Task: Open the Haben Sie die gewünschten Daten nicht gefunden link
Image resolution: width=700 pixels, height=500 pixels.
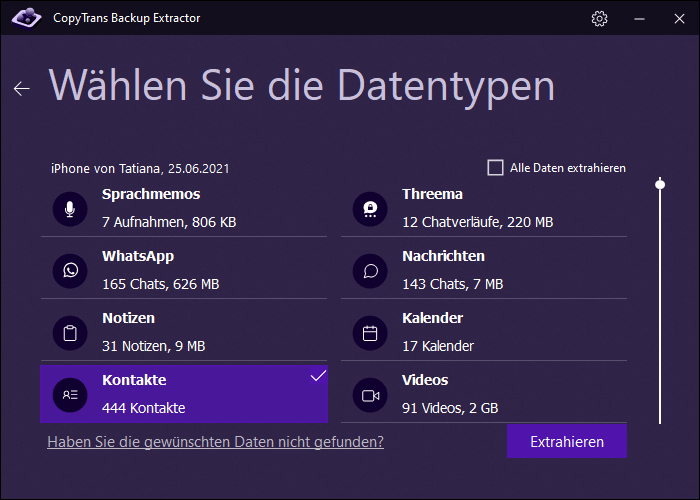Action: [x=216, y=442]
